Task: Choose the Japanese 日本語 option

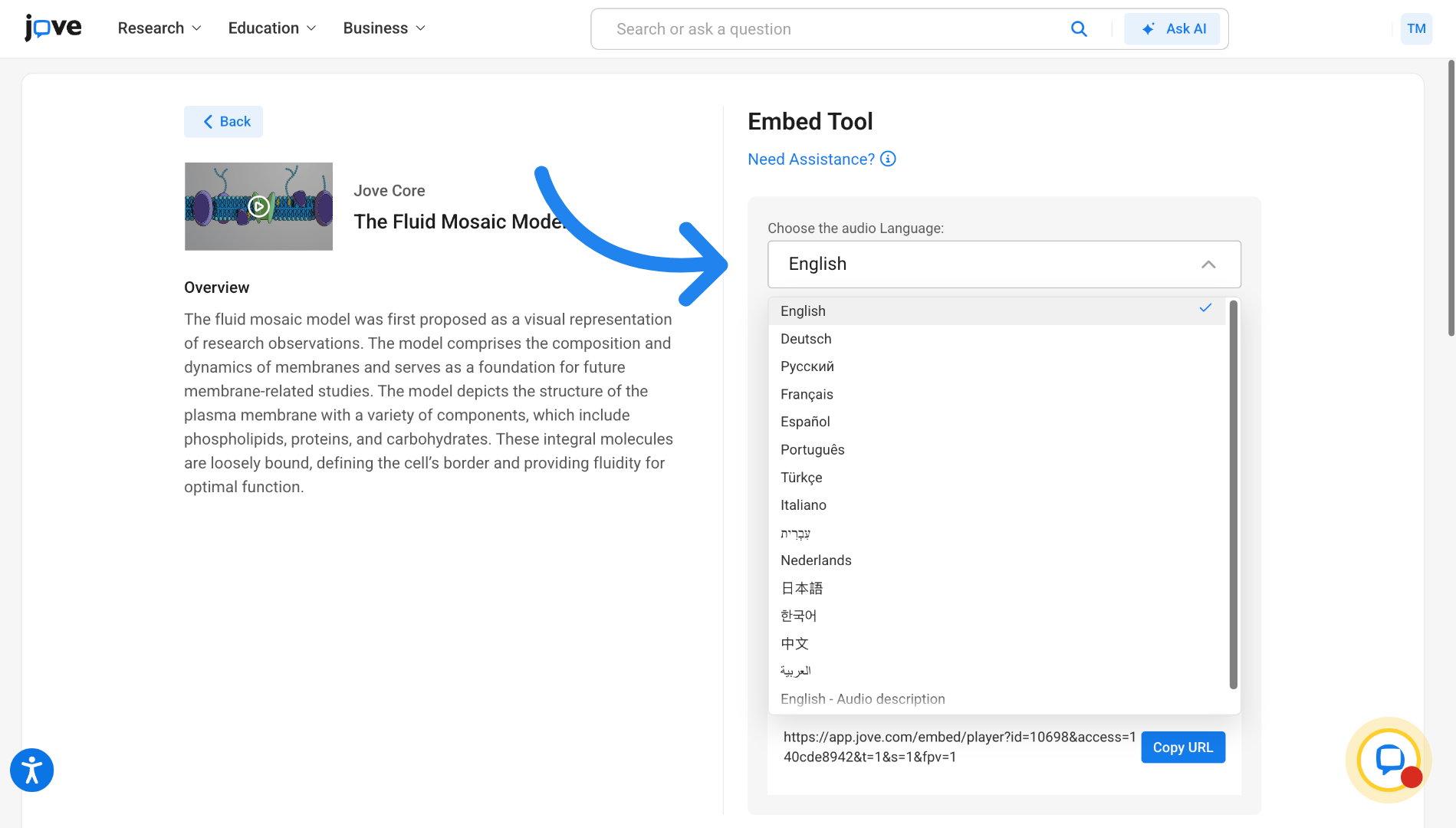Action: click(998, 588)
